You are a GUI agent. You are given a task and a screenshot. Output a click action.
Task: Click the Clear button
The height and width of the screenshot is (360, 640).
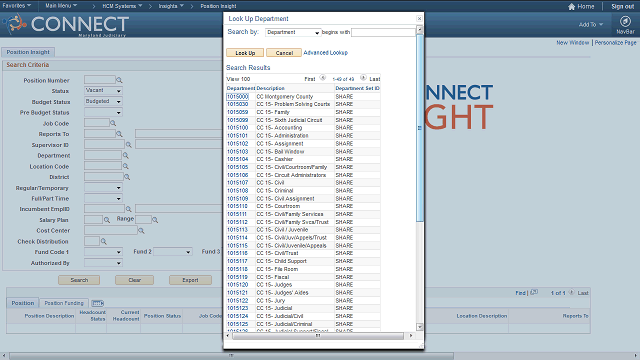[134, 280]
